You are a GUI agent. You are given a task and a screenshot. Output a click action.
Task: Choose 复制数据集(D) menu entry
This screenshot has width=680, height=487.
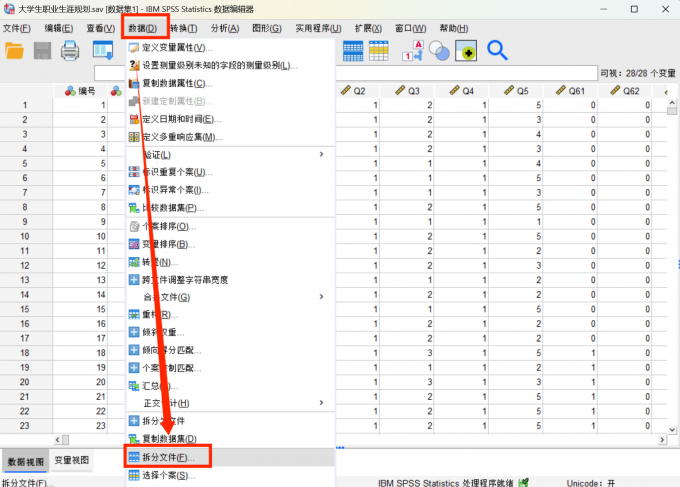tap(231, 439)
